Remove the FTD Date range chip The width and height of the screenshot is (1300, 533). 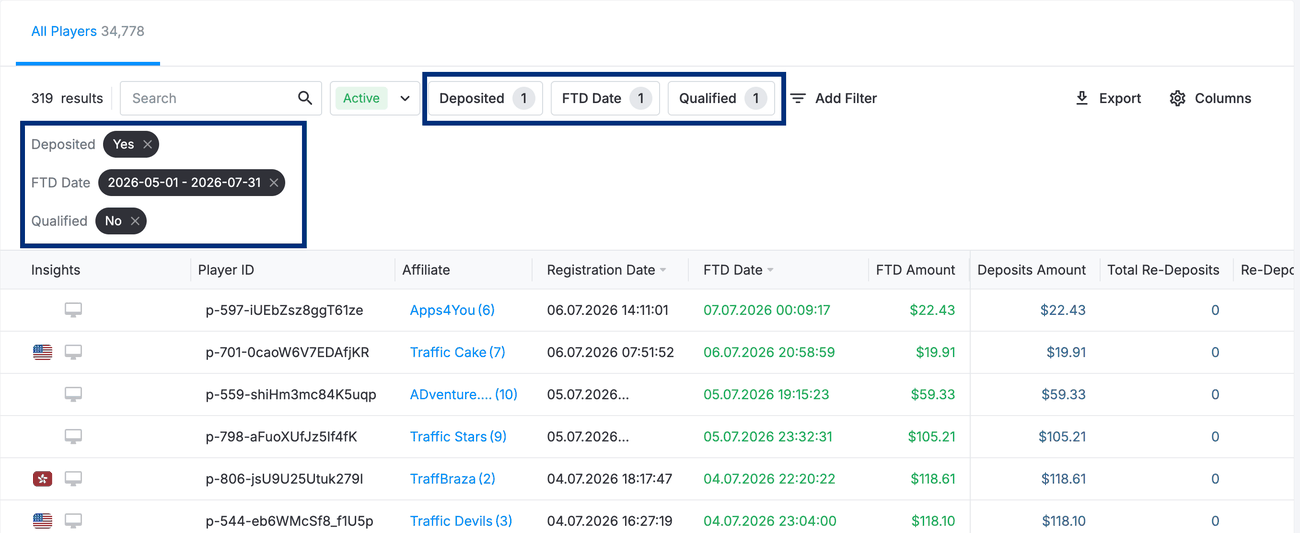pos(274,183)
